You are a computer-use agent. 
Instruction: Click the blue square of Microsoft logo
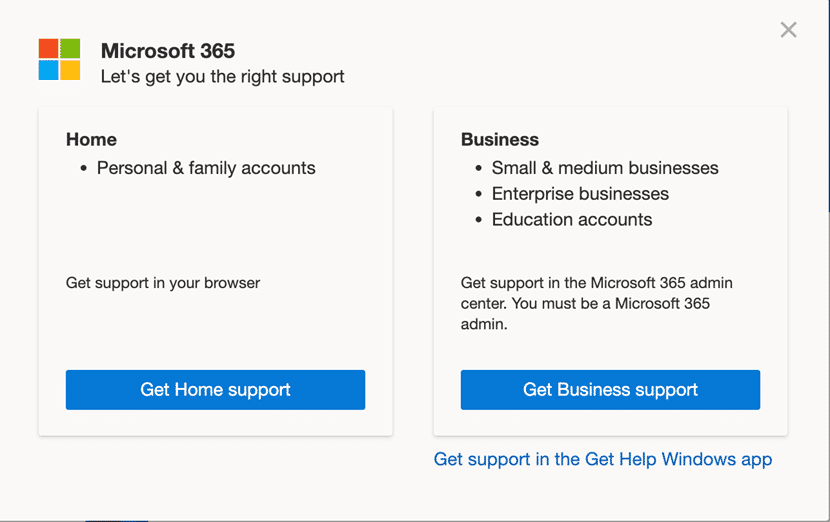click(x=48, y=70)
